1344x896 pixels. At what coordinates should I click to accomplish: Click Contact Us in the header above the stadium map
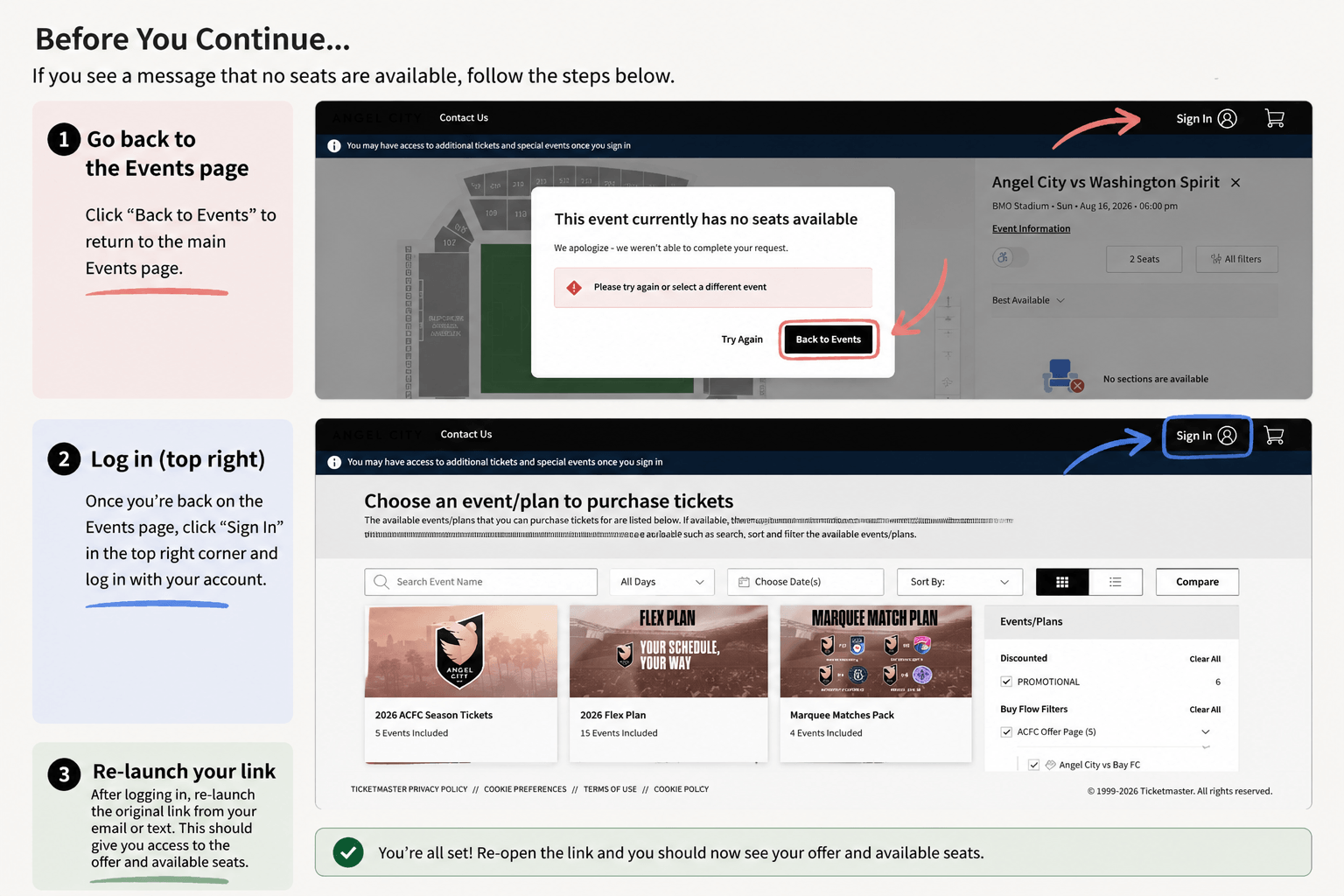click(464, 117)
